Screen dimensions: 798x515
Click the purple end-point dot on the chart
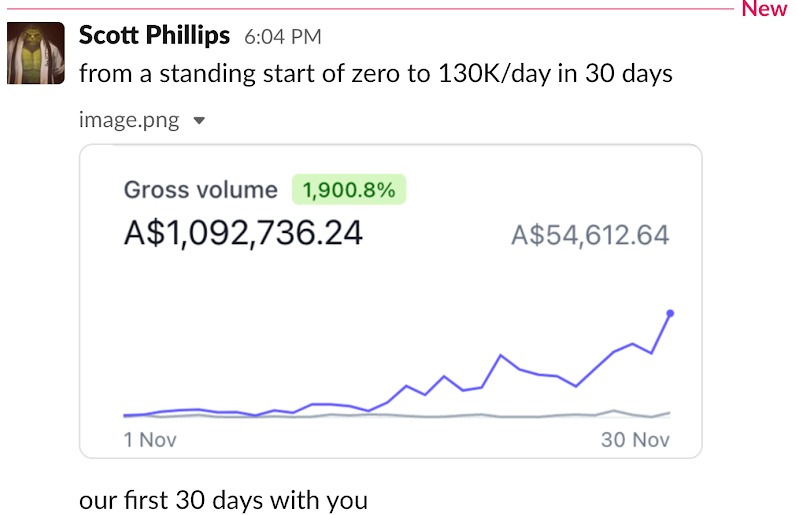coord(669,313)
